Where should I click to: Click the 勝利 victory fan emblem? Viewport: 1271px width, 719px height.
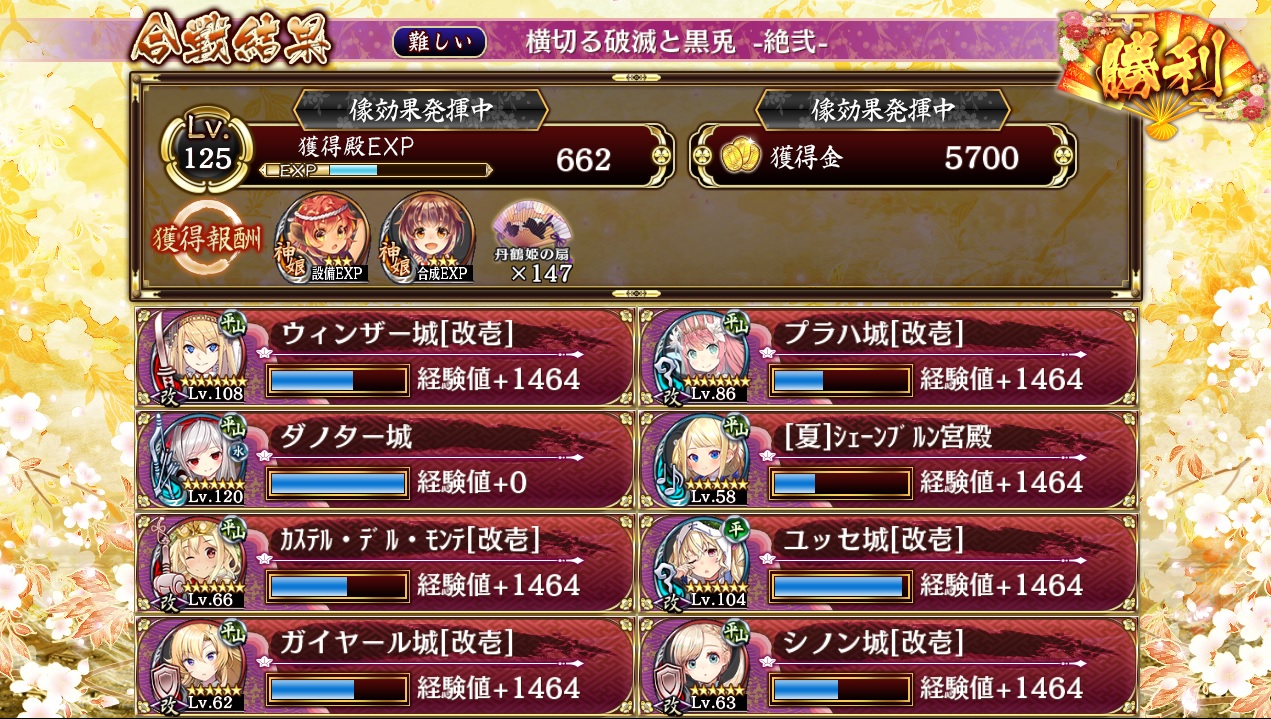pyautogui.click(x=1160, y=70)
